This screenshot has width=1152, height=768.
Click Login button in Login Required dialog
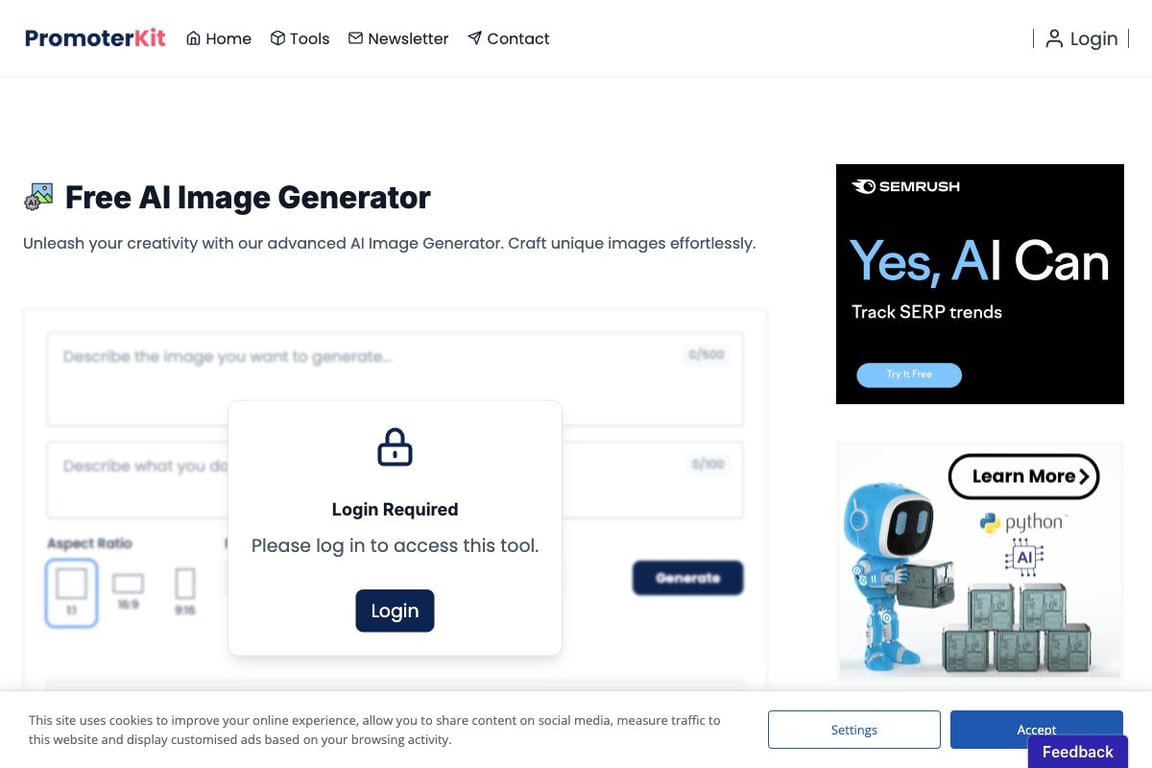pyautogui.click(x=395, y=611)
